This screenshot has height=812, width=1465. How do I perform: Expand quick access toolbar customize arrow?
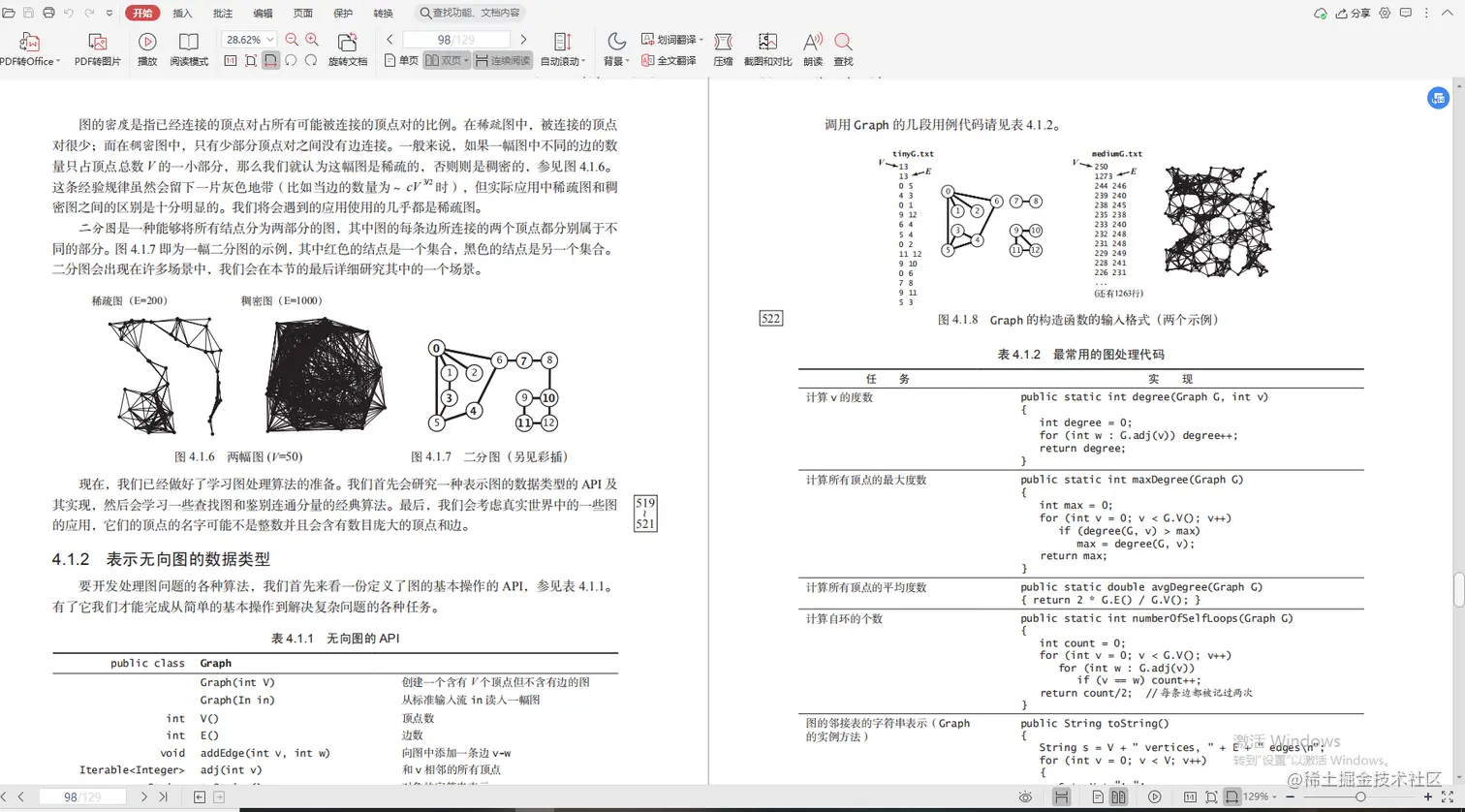click(109, 14)
